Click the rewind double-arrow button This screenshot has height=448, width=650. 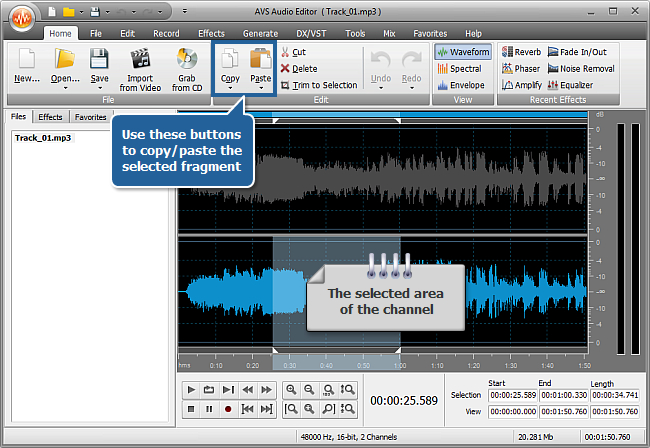click(247, 390)
